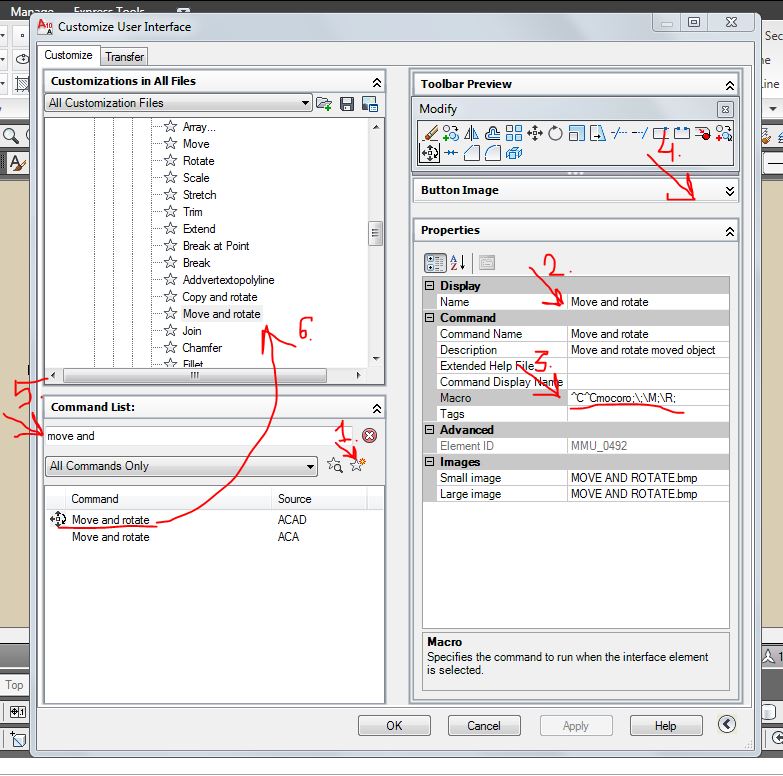This screenshot has width=783, height=776.
Task: Click the Copy icon in toolbar preview
Action: (x=450, y=133)
